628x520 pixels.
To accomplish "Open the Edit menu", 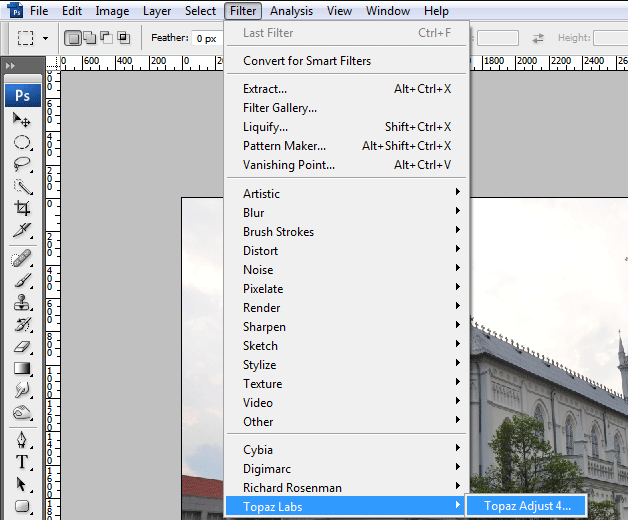I will (72, 11).
